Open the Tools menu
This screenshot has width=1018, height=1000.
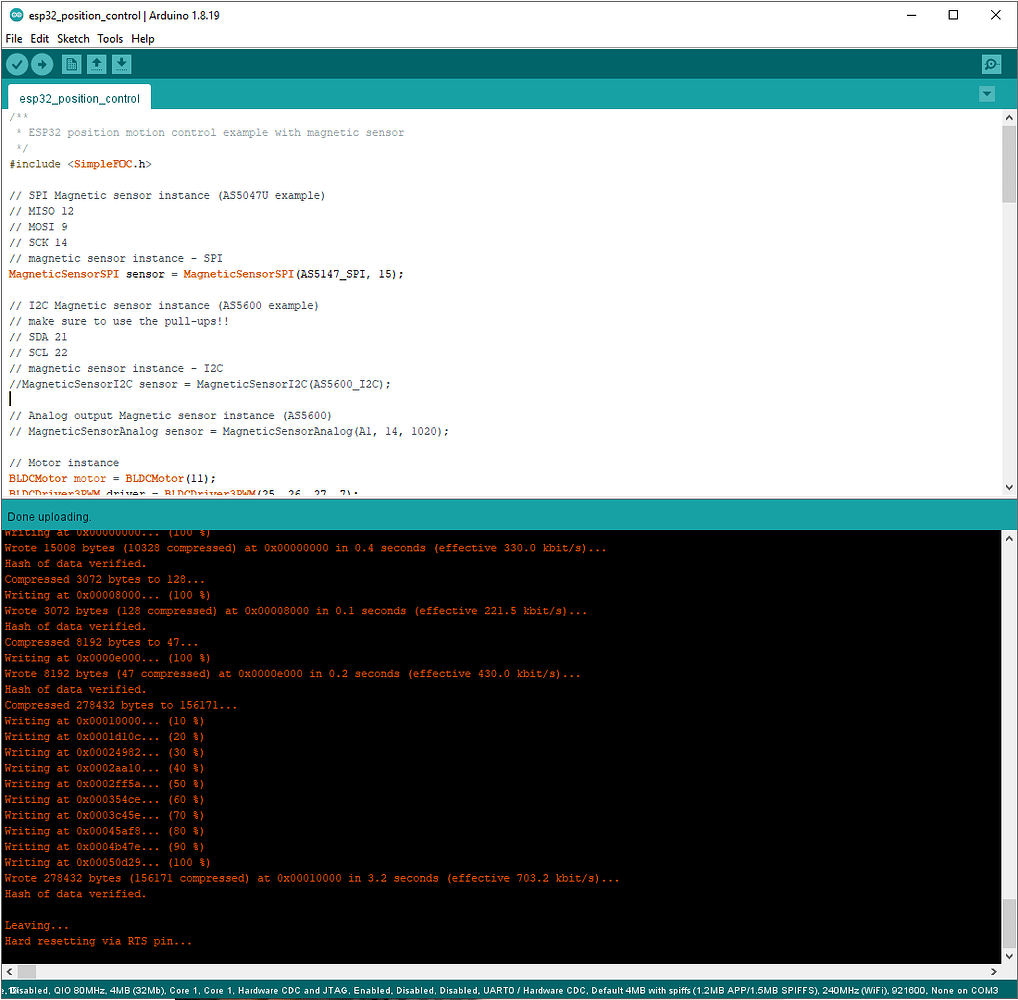(x=110, y=39)
